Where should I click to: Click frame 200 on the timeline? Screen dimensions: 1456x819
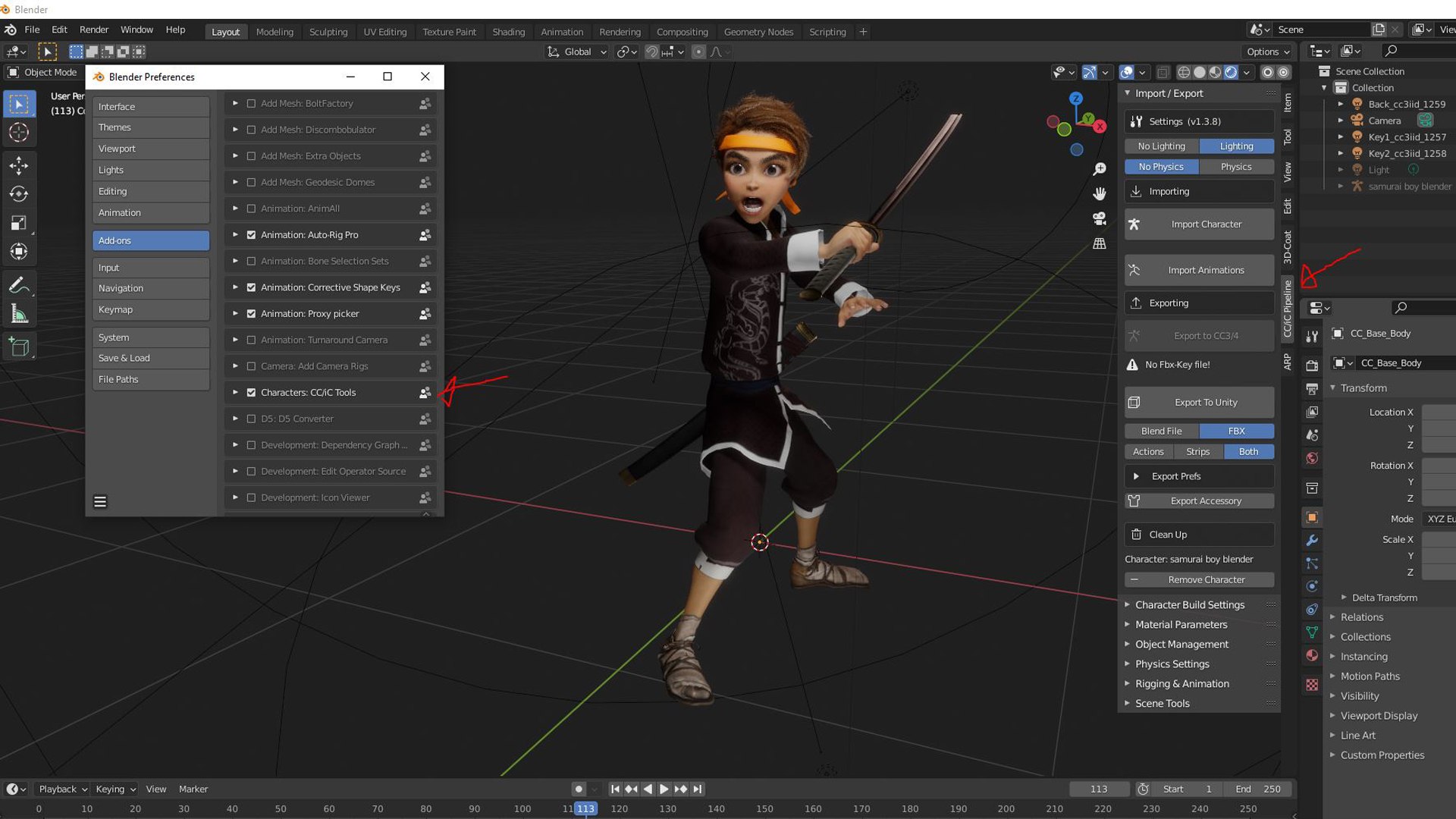[1006, 809]
